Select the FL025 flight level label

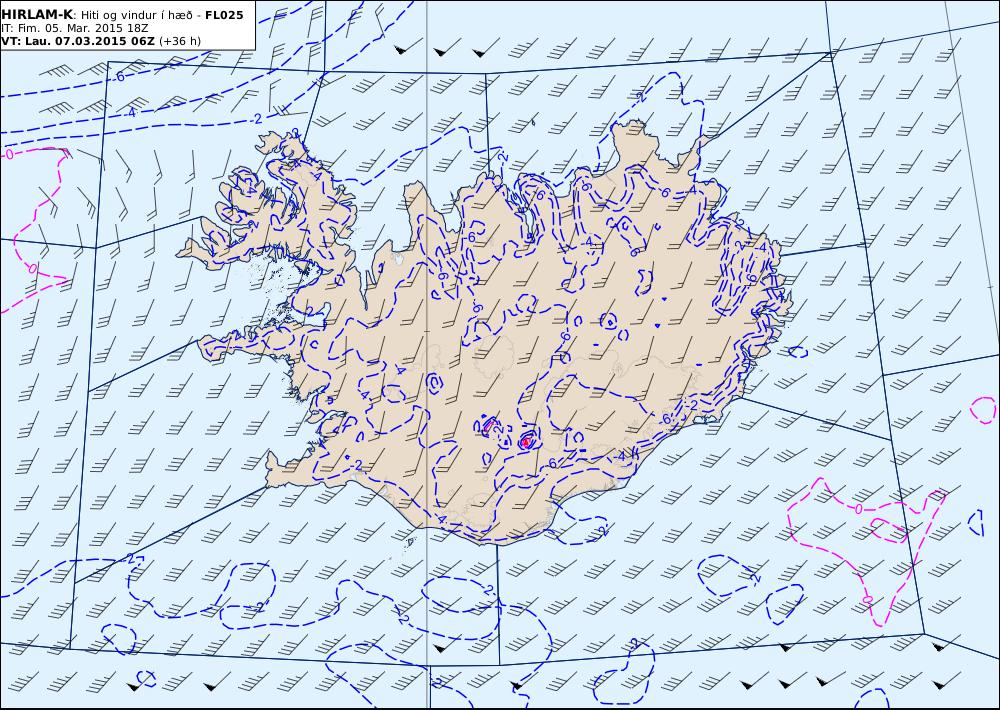click(x=224, y=15)
